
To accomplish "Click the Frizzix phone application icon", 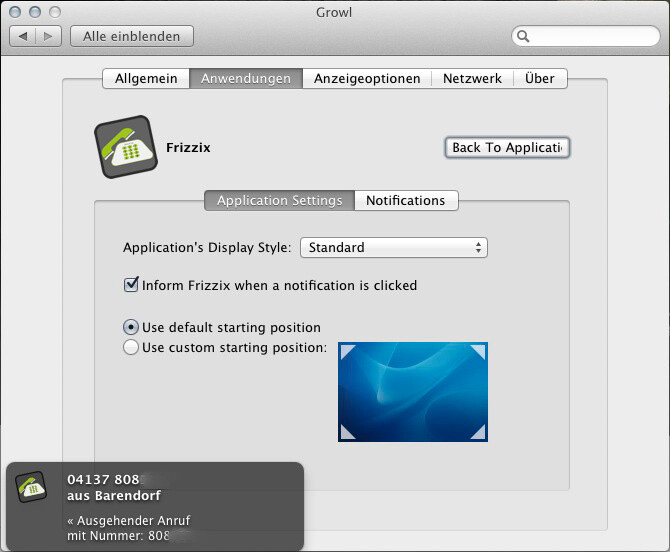I will (x=126, y=147).
